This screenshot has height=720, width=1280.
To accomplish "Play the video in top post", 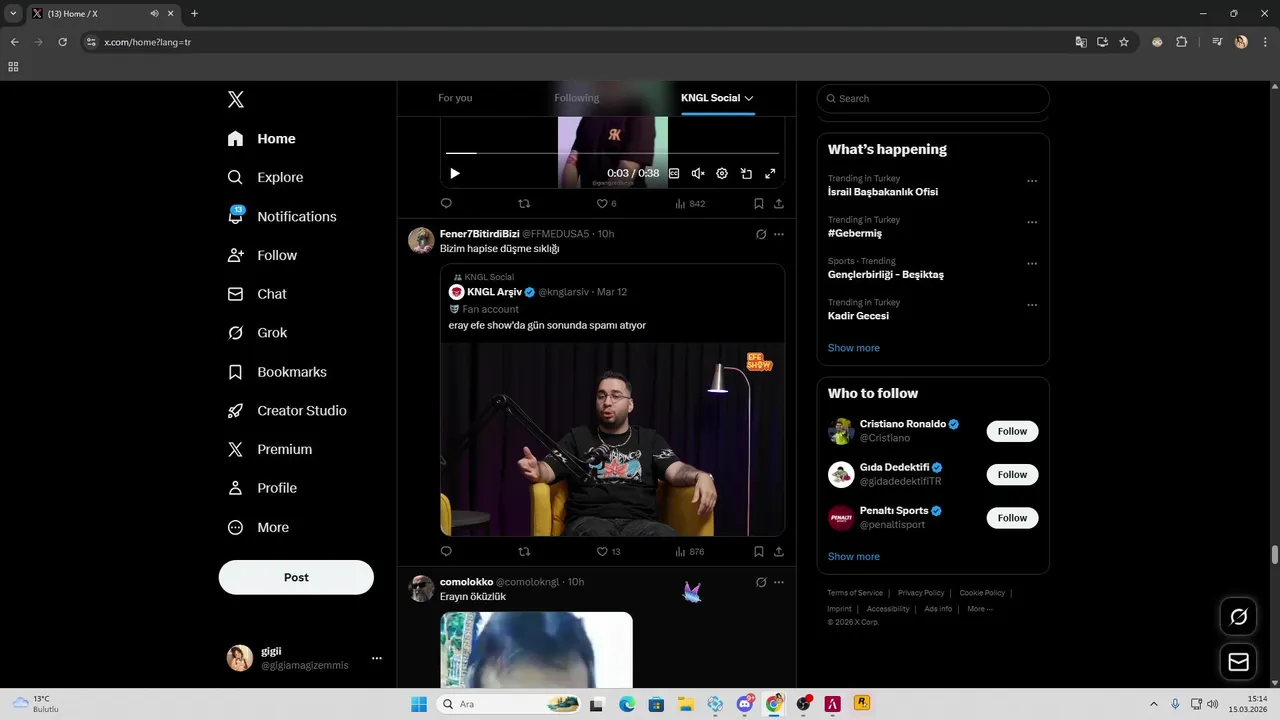I will 455,173.
